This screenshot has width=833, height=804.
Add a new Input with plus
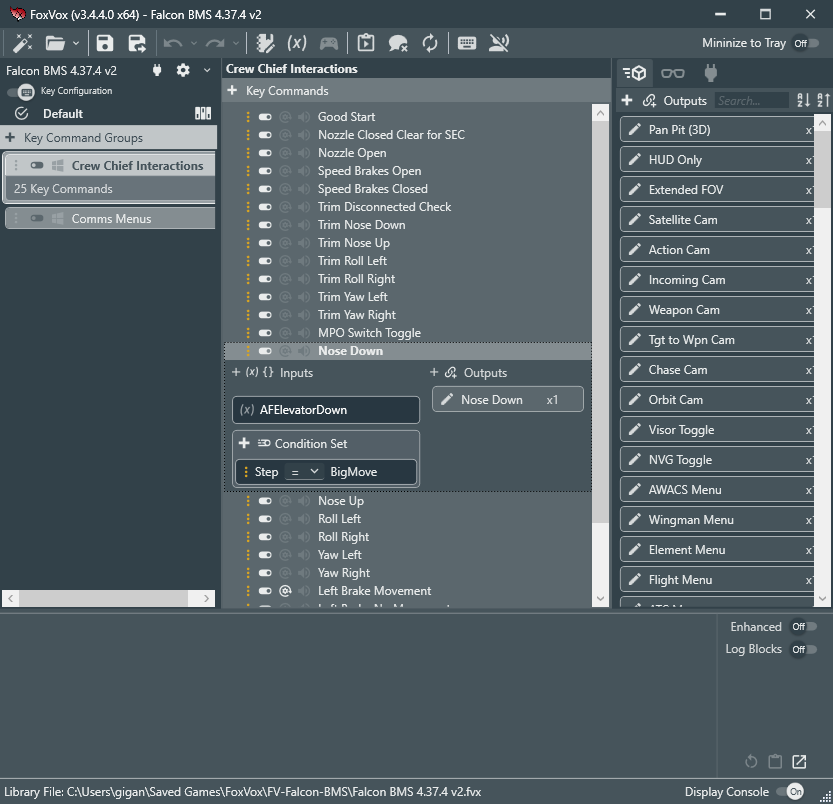[236, 372]
